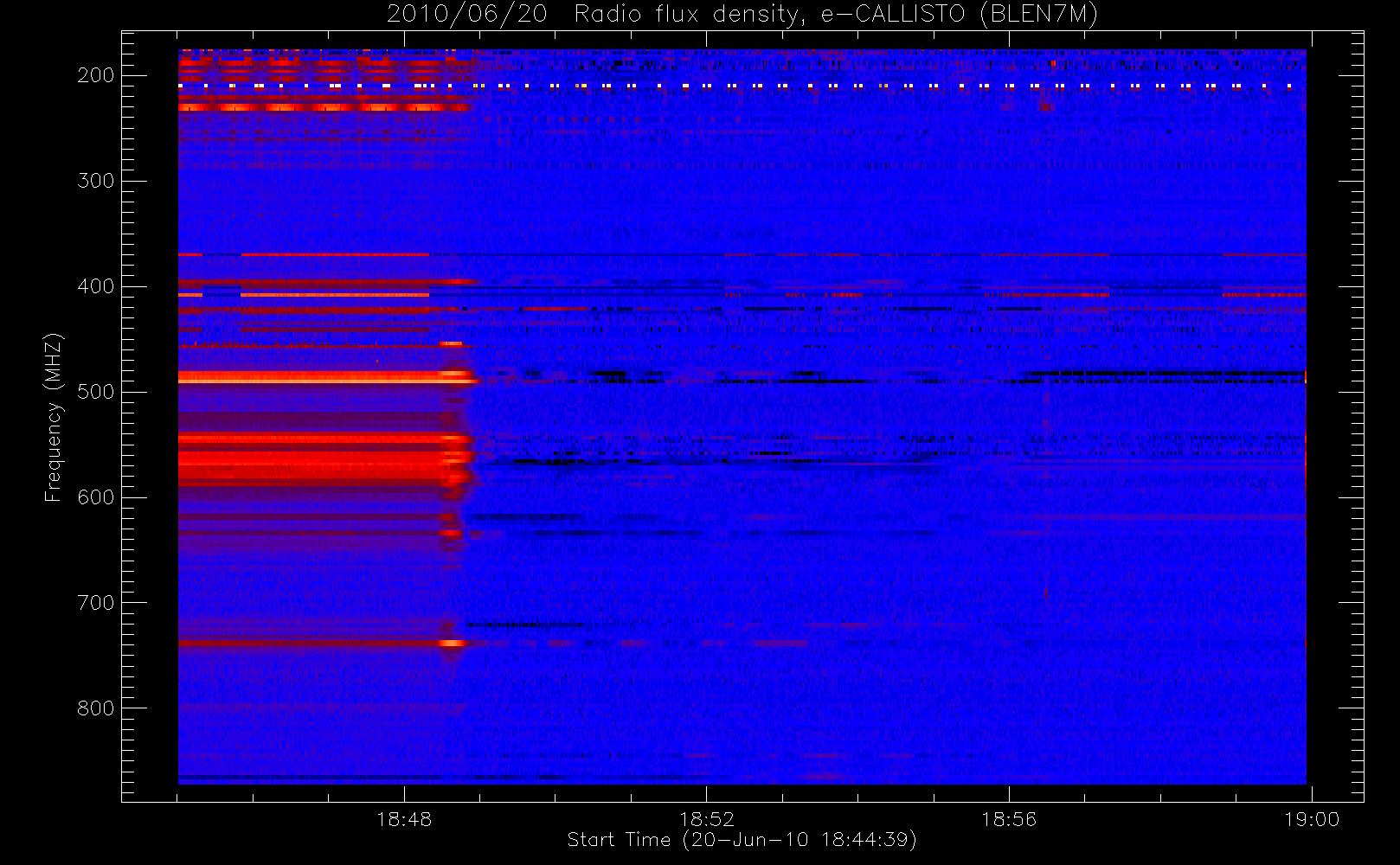Click the 18:56 time tick label
Image resolution: width=1400 pixels, height=865 pixels.
[x=1009, y=819]
